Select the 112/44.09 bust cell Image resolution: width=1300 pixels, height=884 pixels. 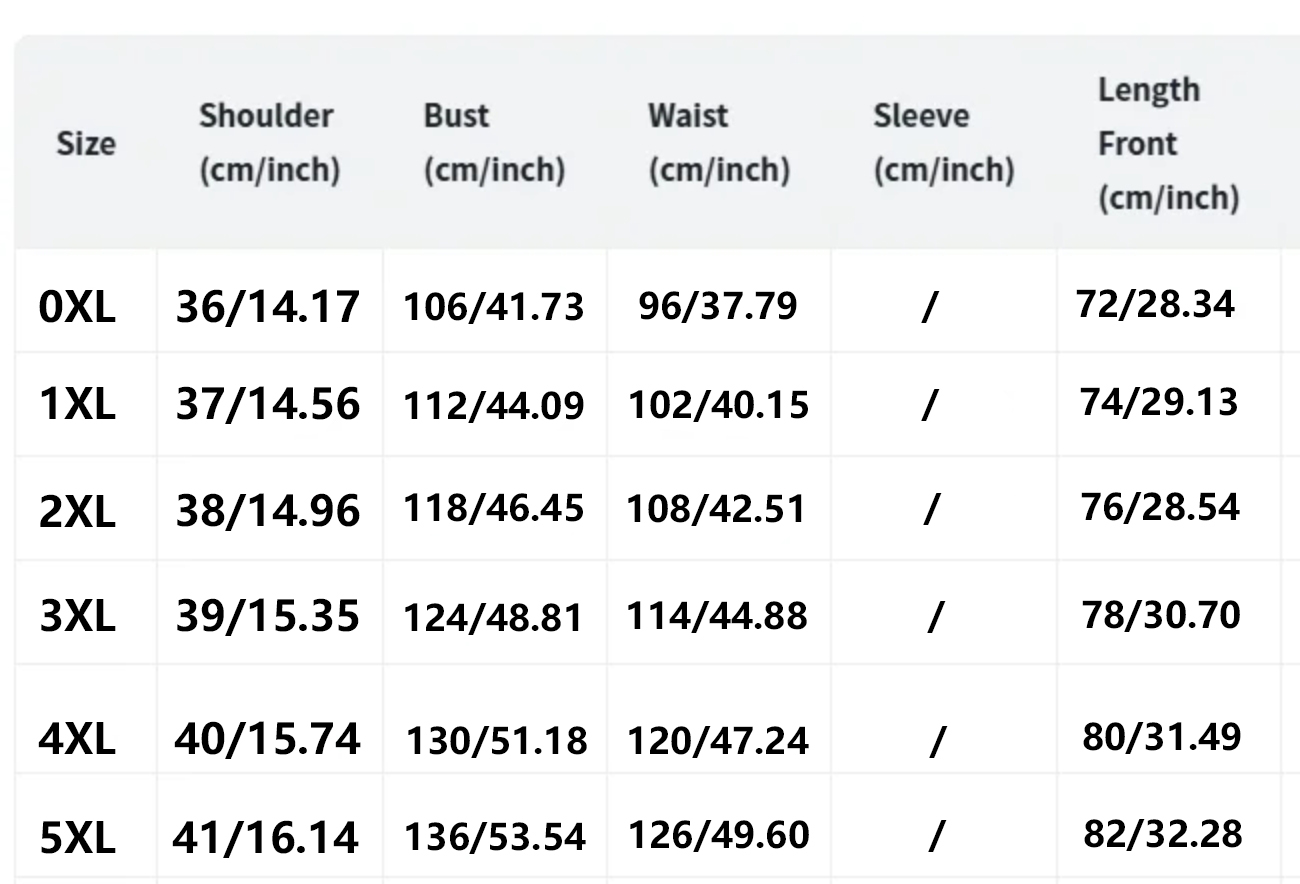tap(494, 406)
